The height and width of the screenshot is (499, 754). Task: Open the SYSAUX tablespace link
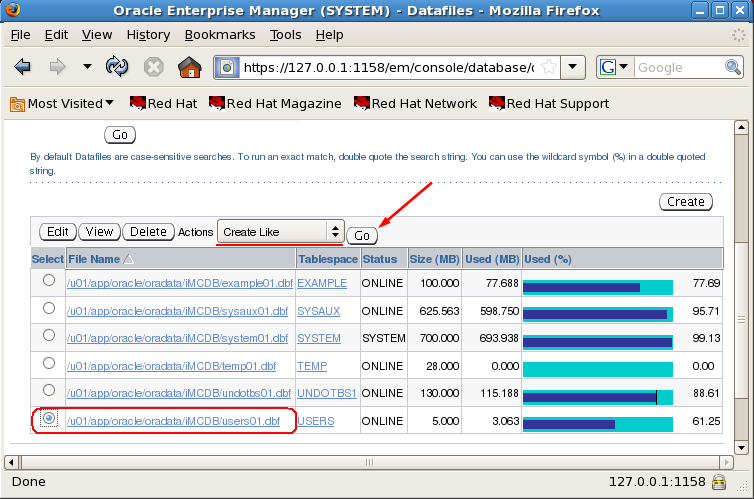pos(318,311)
